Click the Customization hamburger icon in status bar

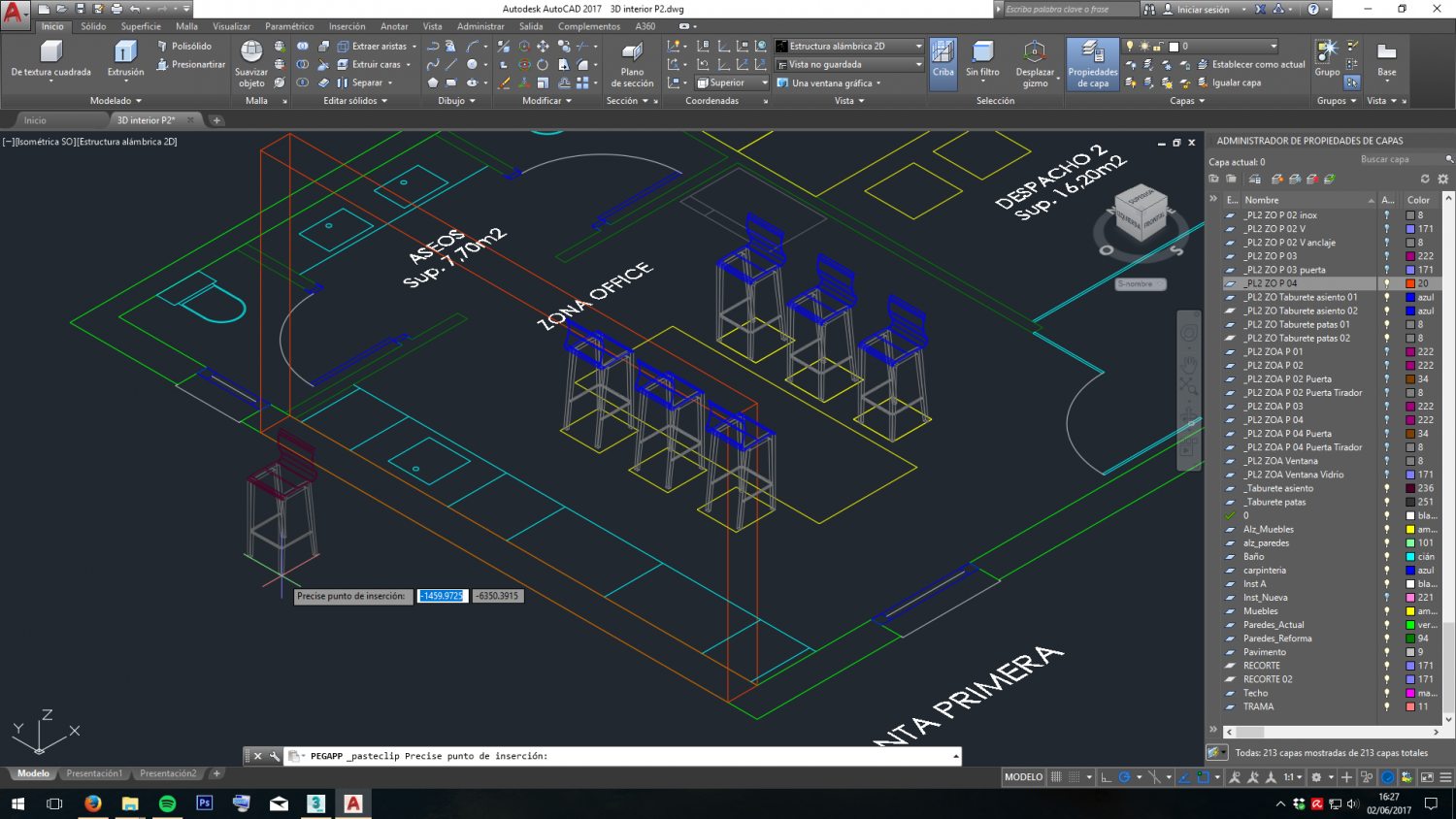[x=1445, y=777]
